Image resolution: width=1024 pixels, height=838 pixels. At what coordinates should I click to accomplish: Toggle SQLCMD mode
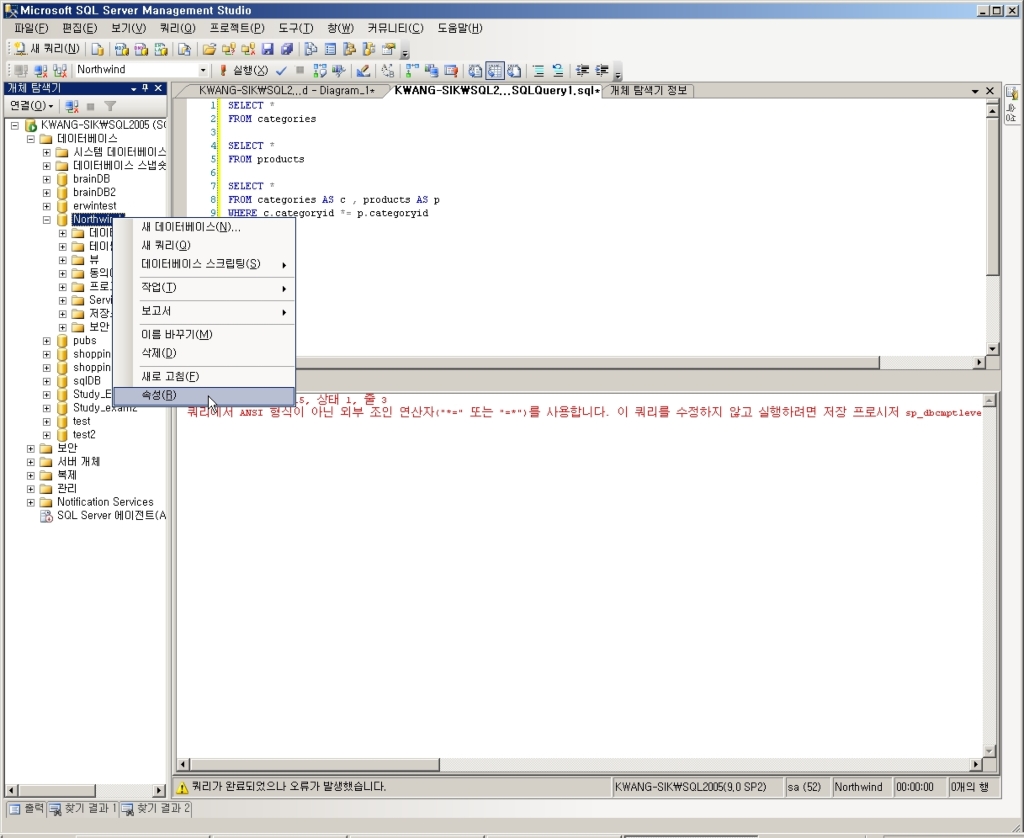point(451,70)
